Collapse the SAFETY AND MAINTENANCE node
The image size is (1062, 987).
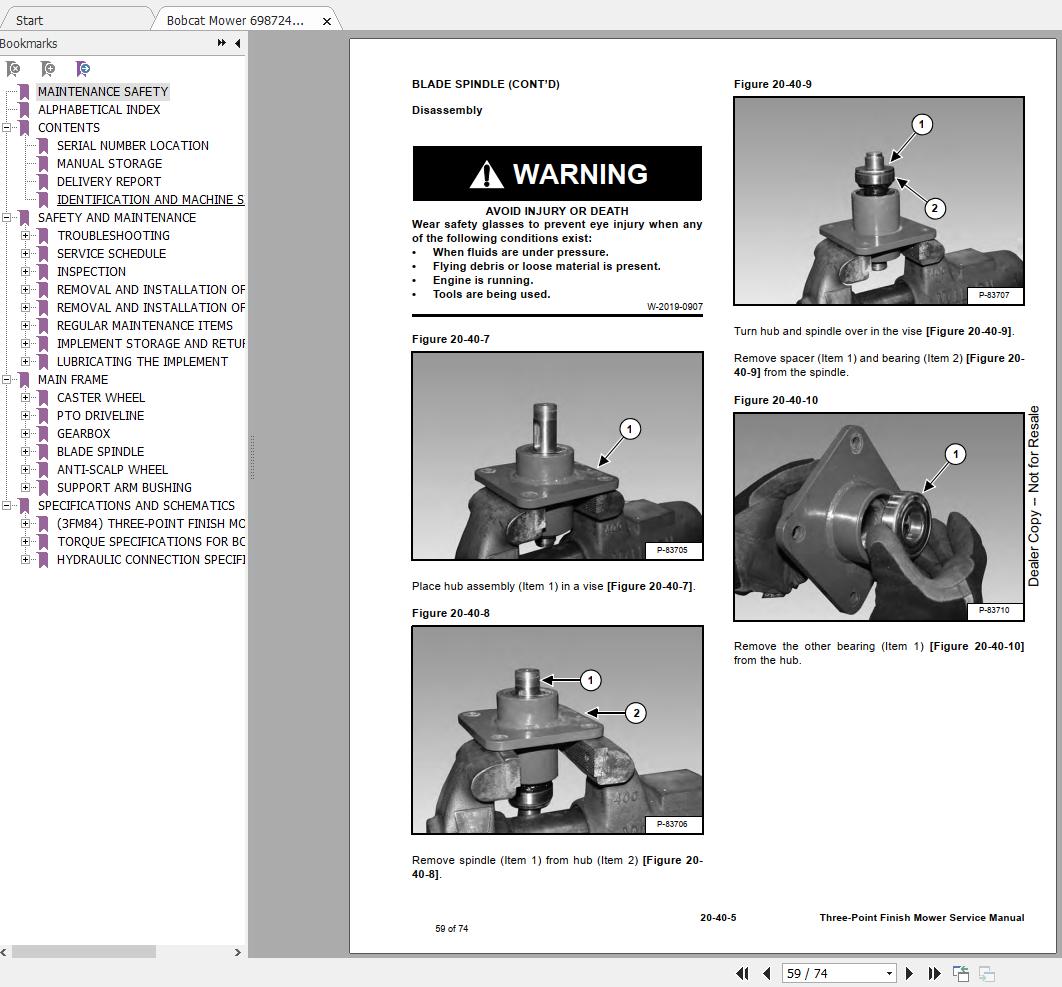6,217
